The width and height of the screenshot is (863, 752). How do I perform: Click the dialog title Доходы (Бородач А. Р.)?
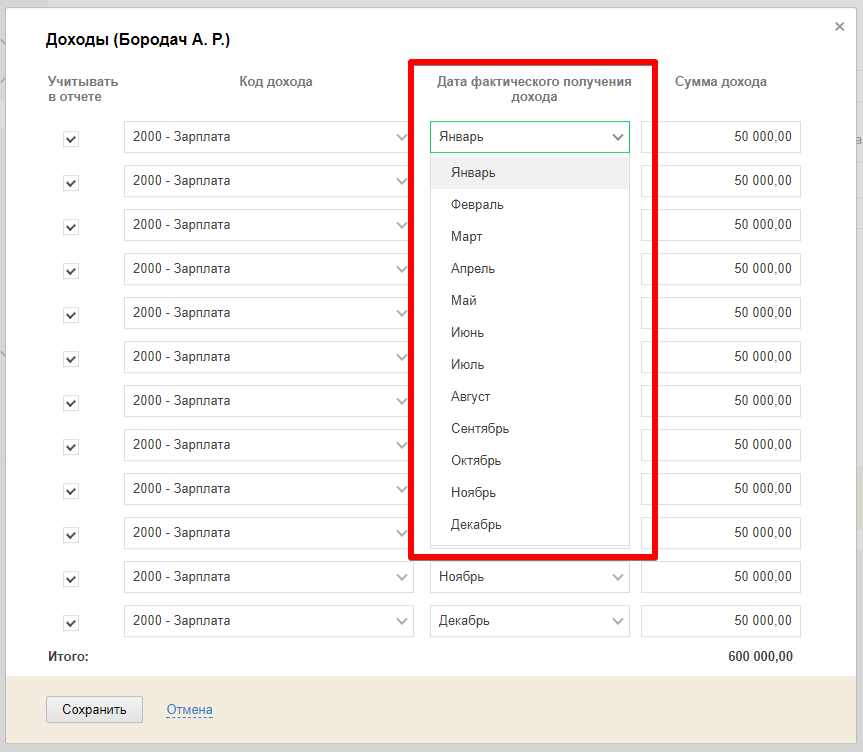(x=138, y=40)
